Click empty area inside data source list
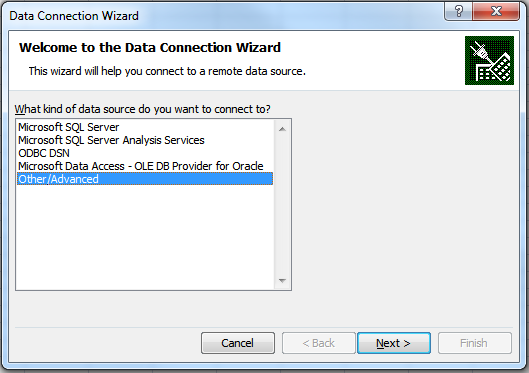This screenshot has width=529, height=373. (145, 236)
